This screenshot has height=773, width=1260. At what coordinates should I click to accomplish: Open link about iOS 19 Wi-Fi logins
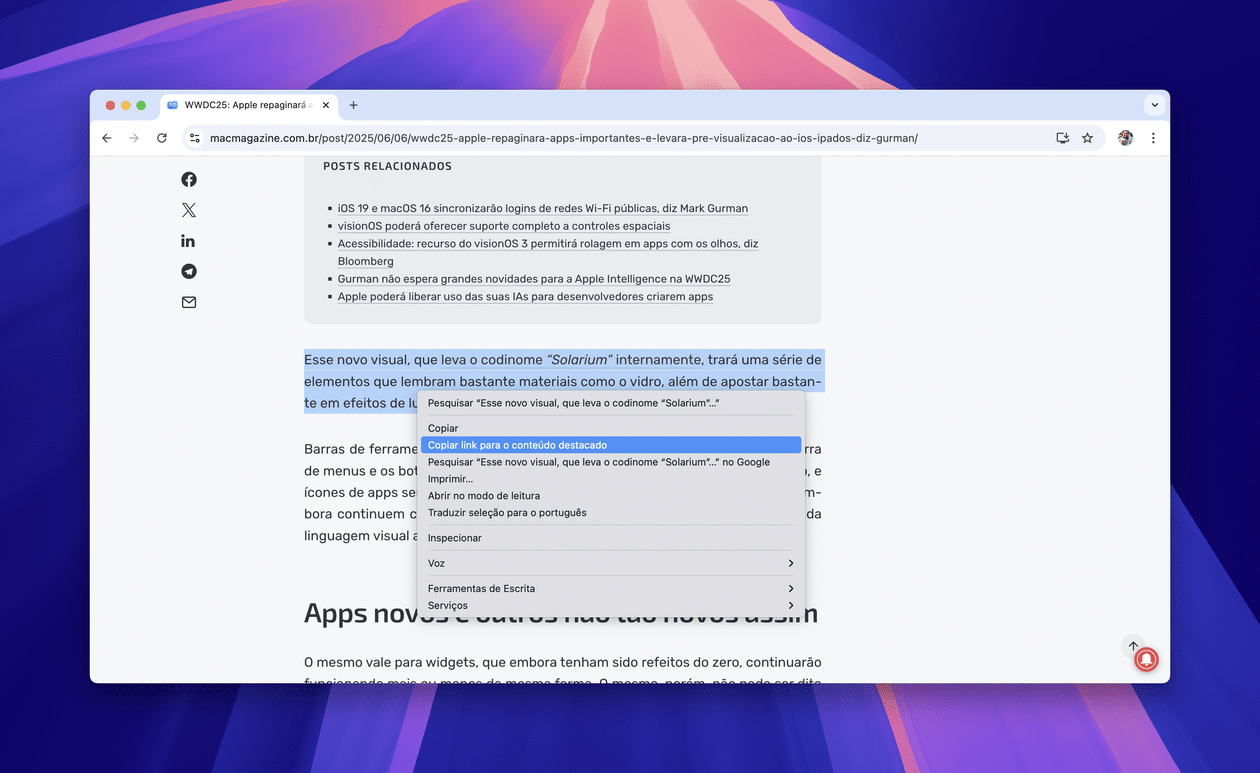pyautogui.click(x=543, y=208)
